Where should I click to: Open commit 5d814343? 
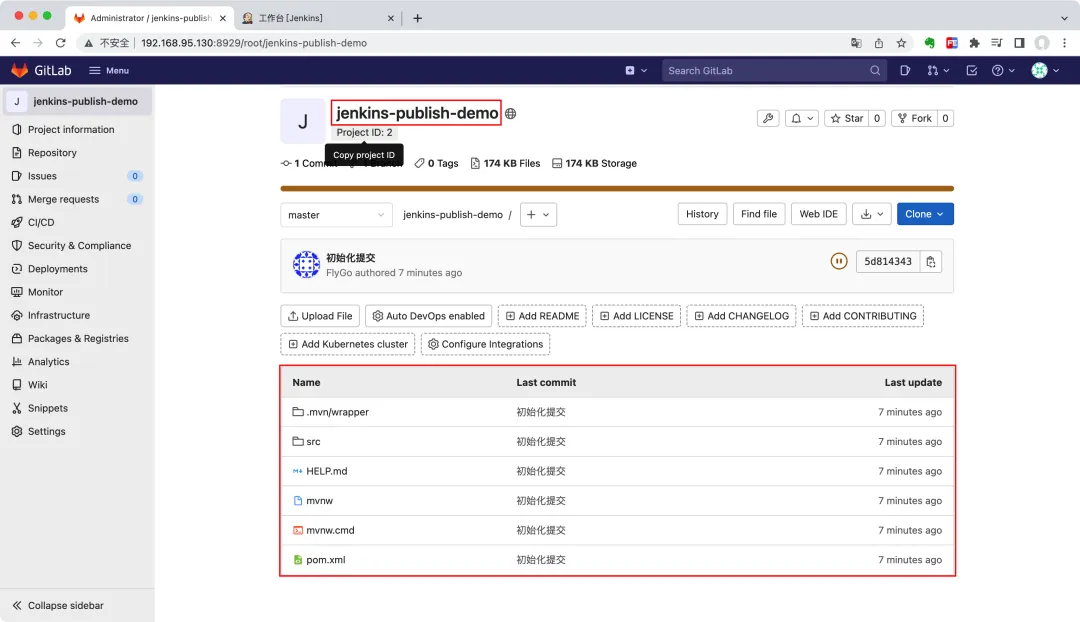click(x=887, y=262)
